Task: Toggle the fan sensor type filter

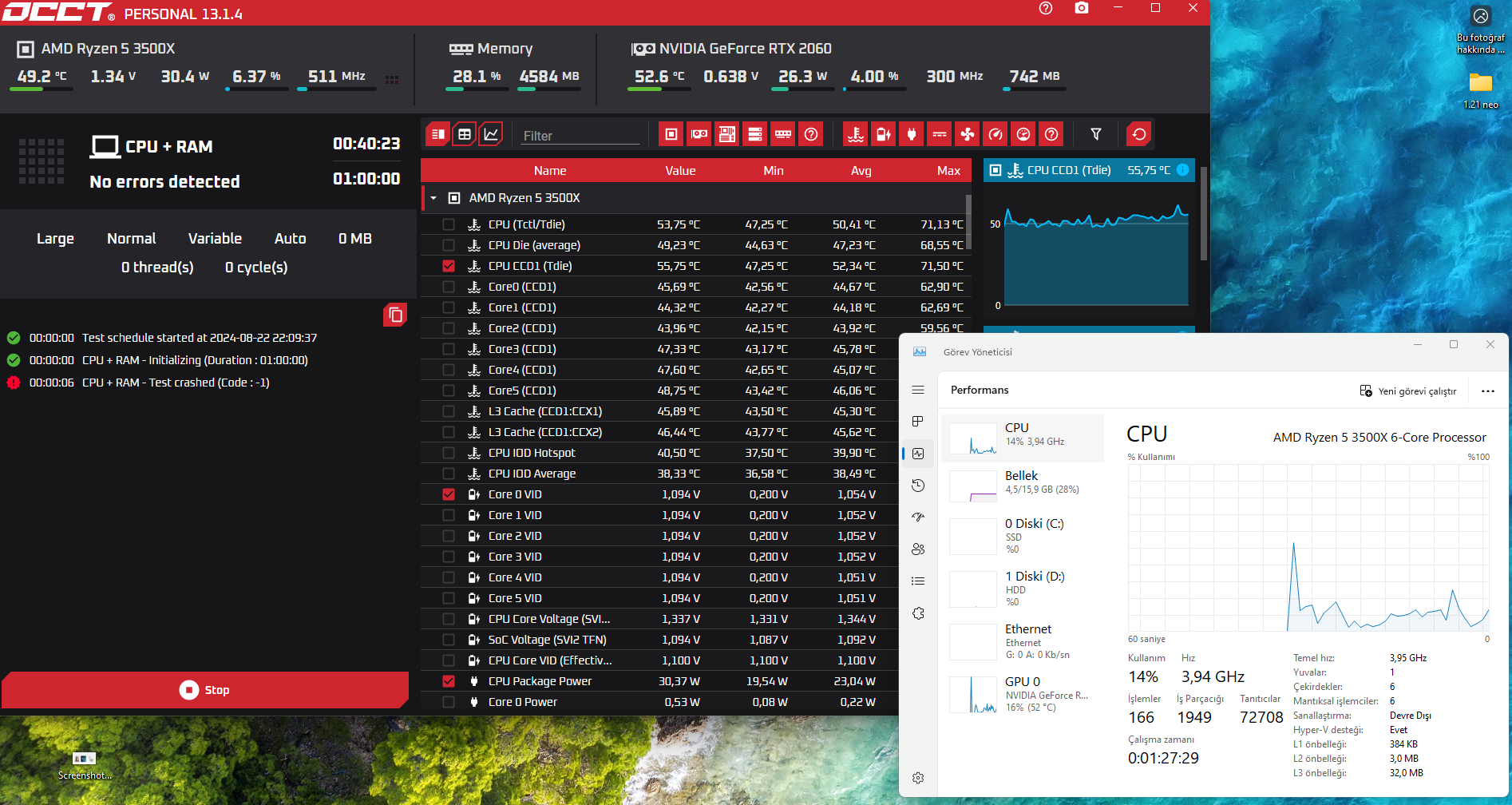Action: [x=968, y=134]
